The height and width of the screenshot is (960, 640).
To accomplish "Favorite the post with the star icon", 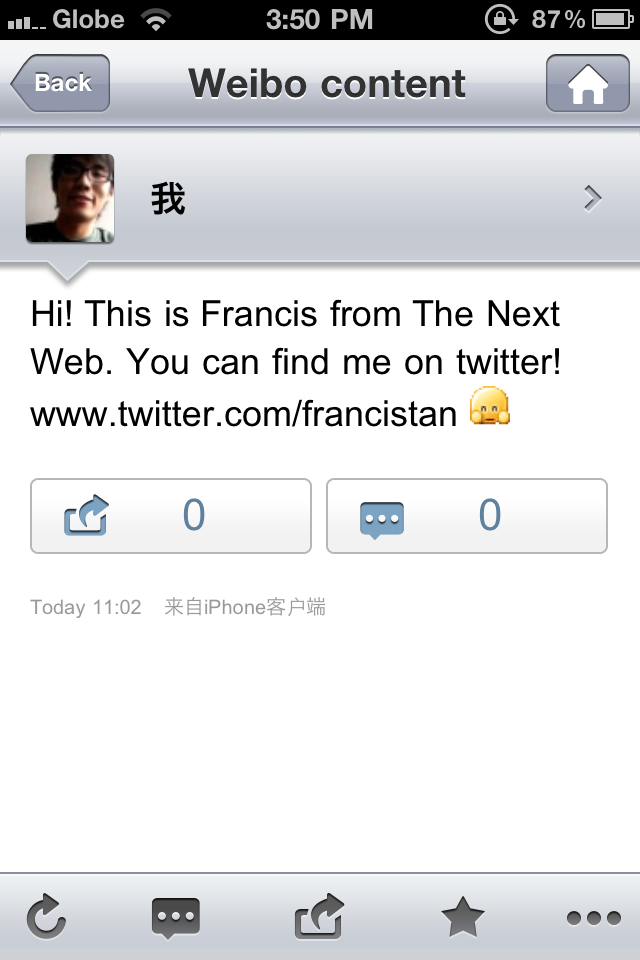I will [463, 917].
